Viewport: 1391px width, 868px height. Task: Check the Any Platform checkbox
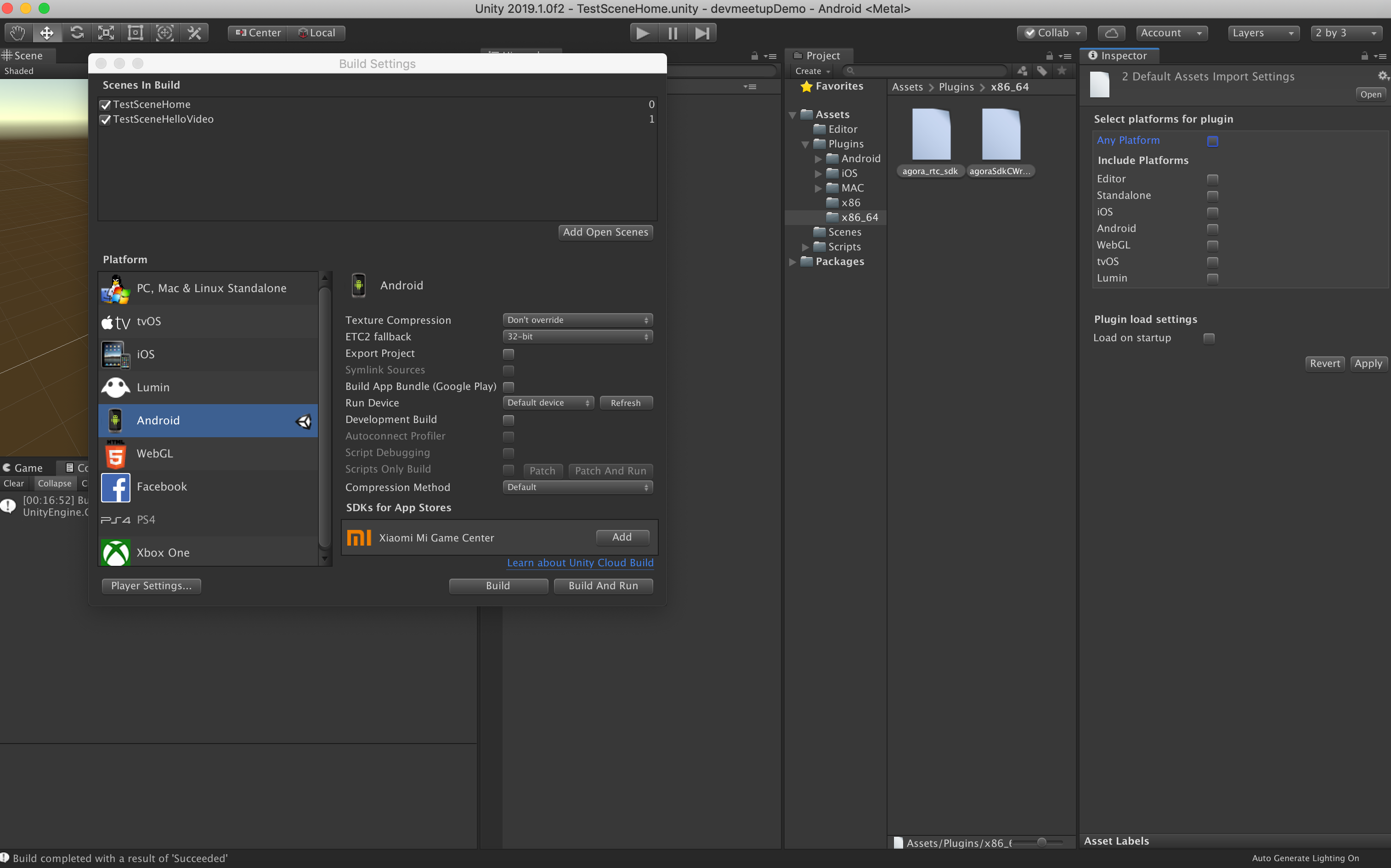point(1212,141)
